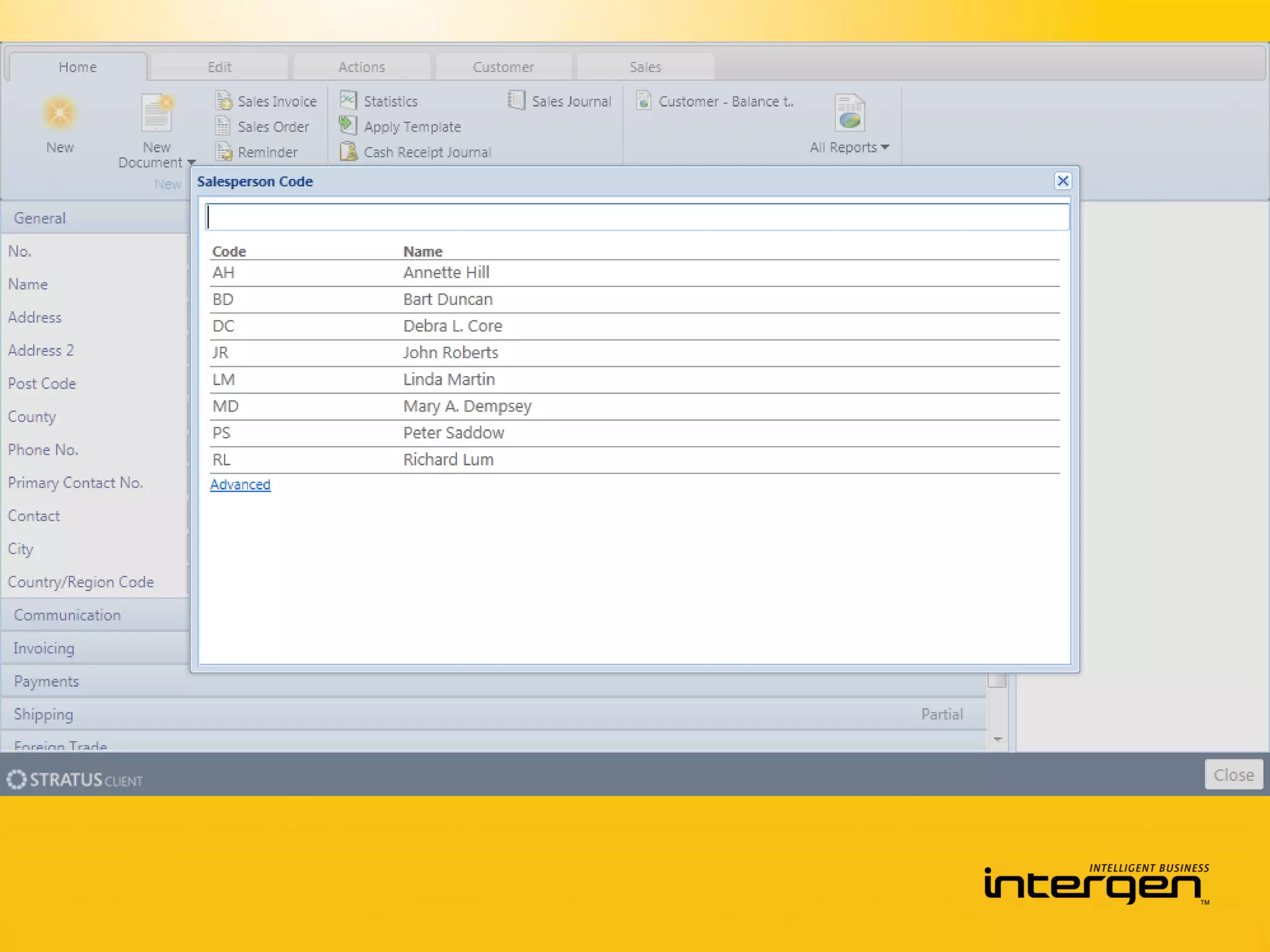Viewport: 1270px width, 952px height.
Task: Expand the Invoicing section
Action: [95, 648]
